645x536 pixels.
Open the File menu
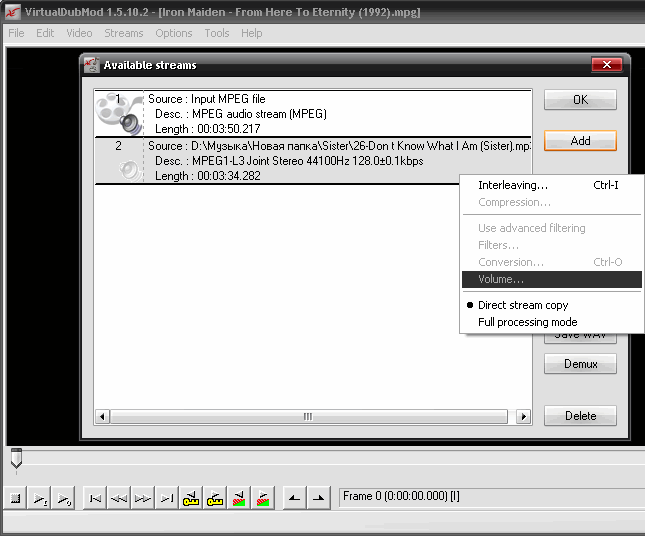coord(16,33)
